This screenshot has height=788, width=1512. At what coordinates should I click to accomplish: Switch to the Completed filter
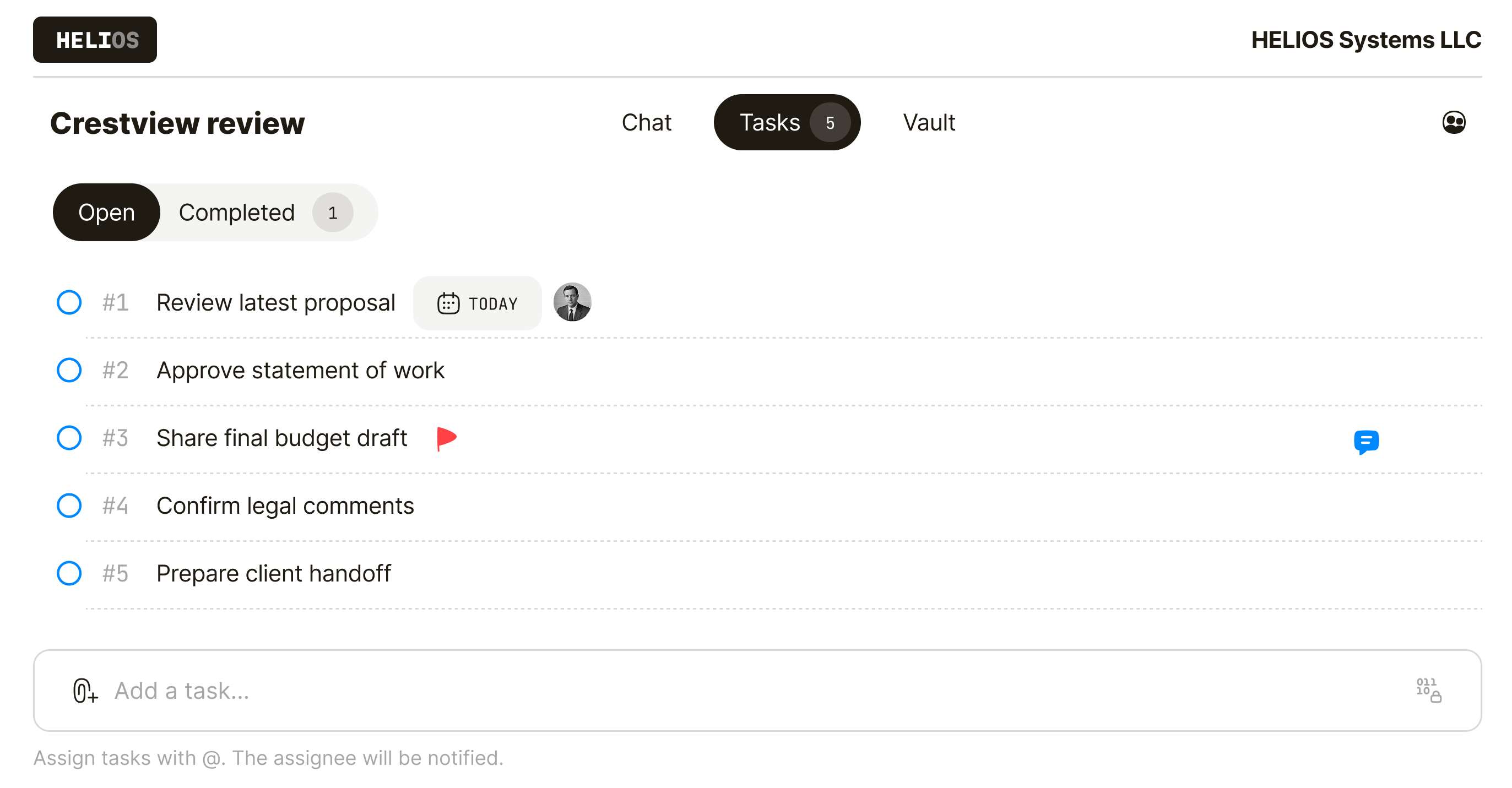[x=237, y=213]
